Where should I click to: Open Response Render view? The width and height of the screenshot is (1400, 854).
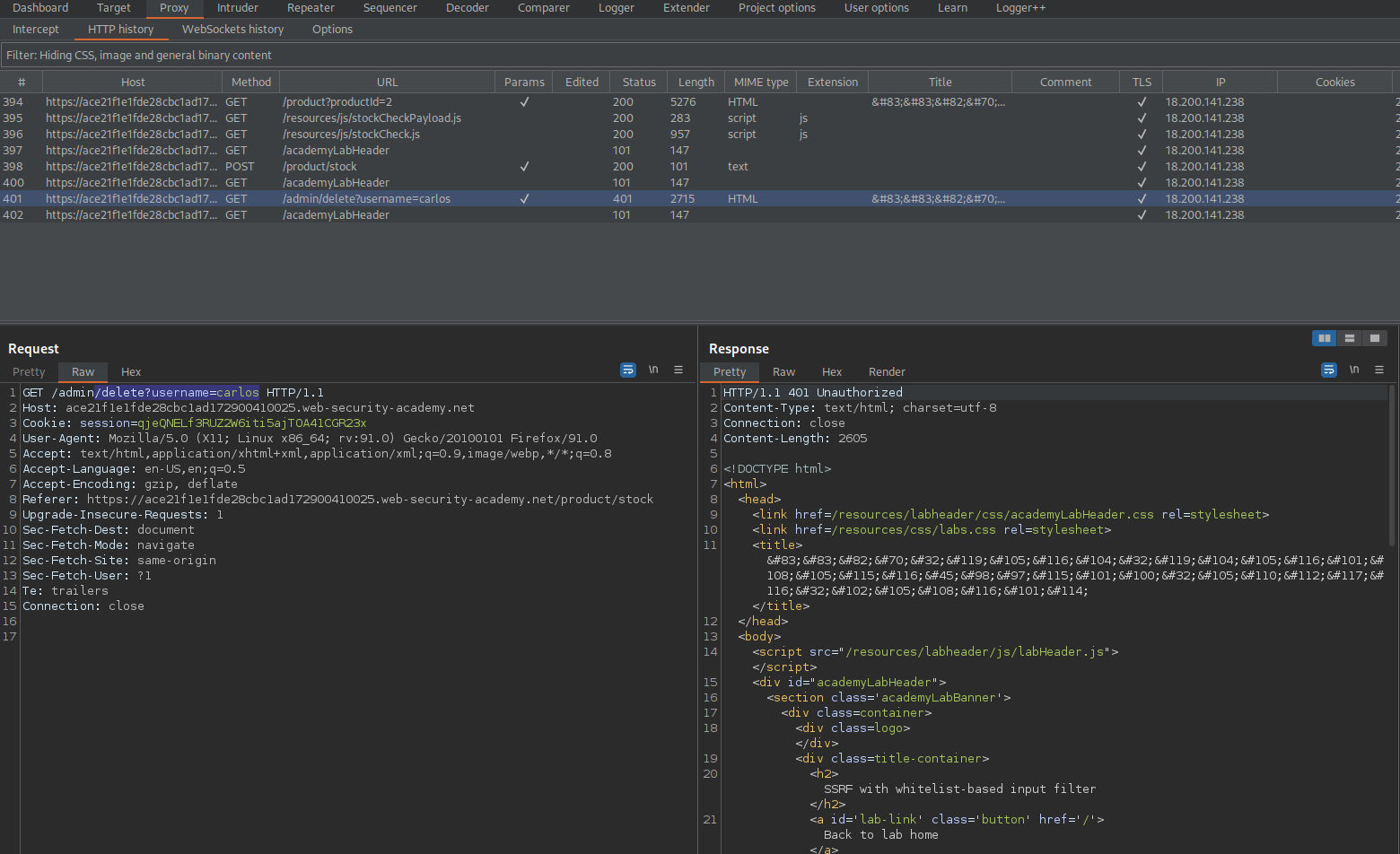pos(887,372)
